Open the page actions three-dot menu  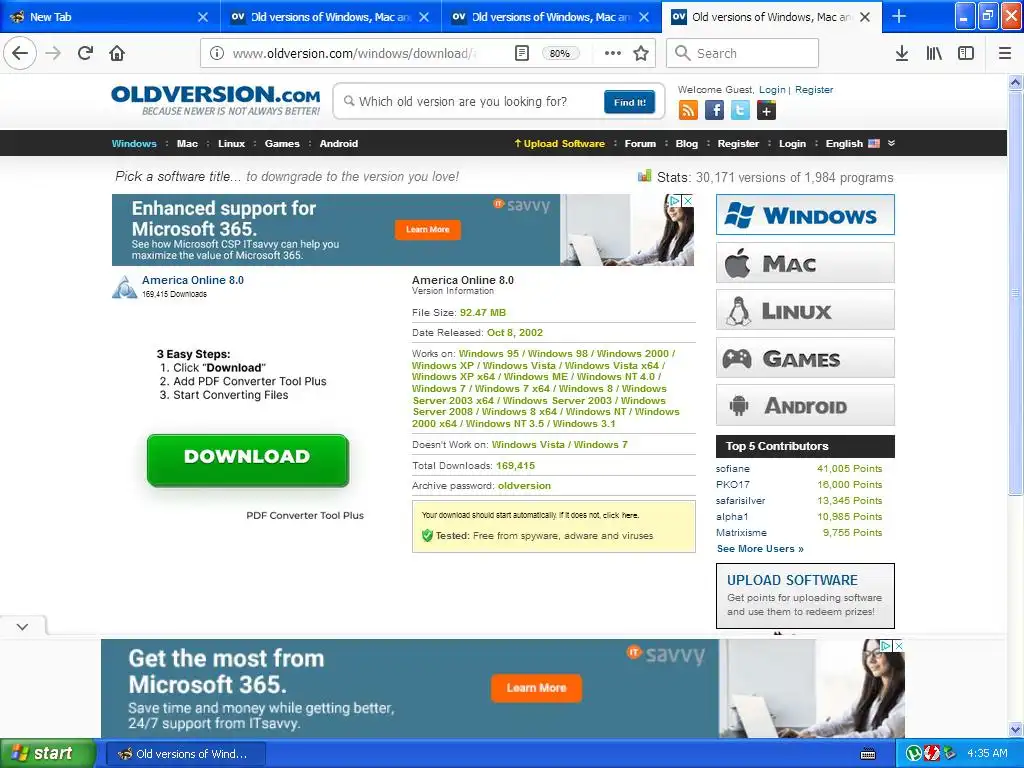[x=613, y=53]
